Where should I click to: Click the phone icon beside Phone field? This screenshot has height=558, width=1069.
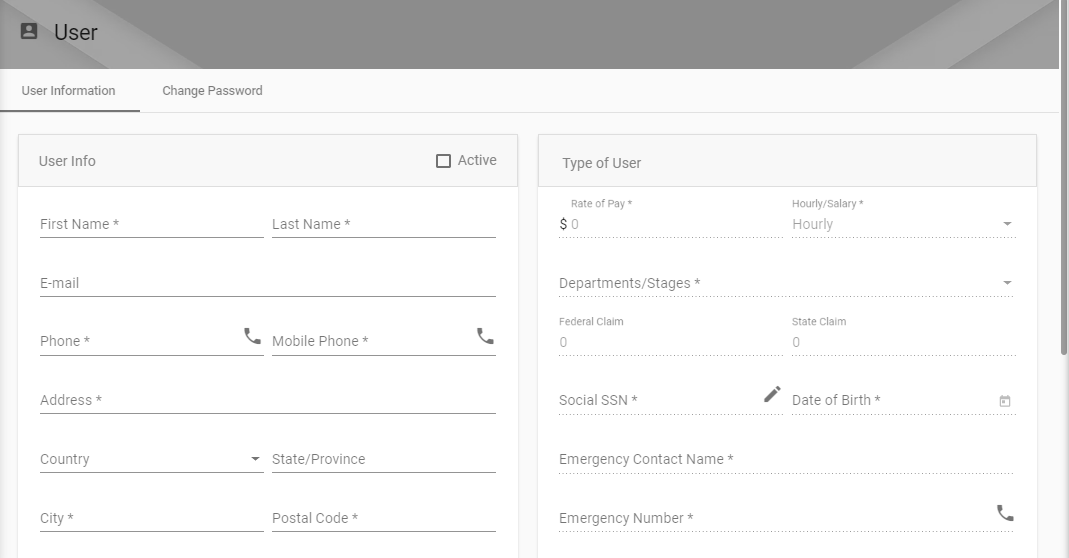(x=252, y=336)
